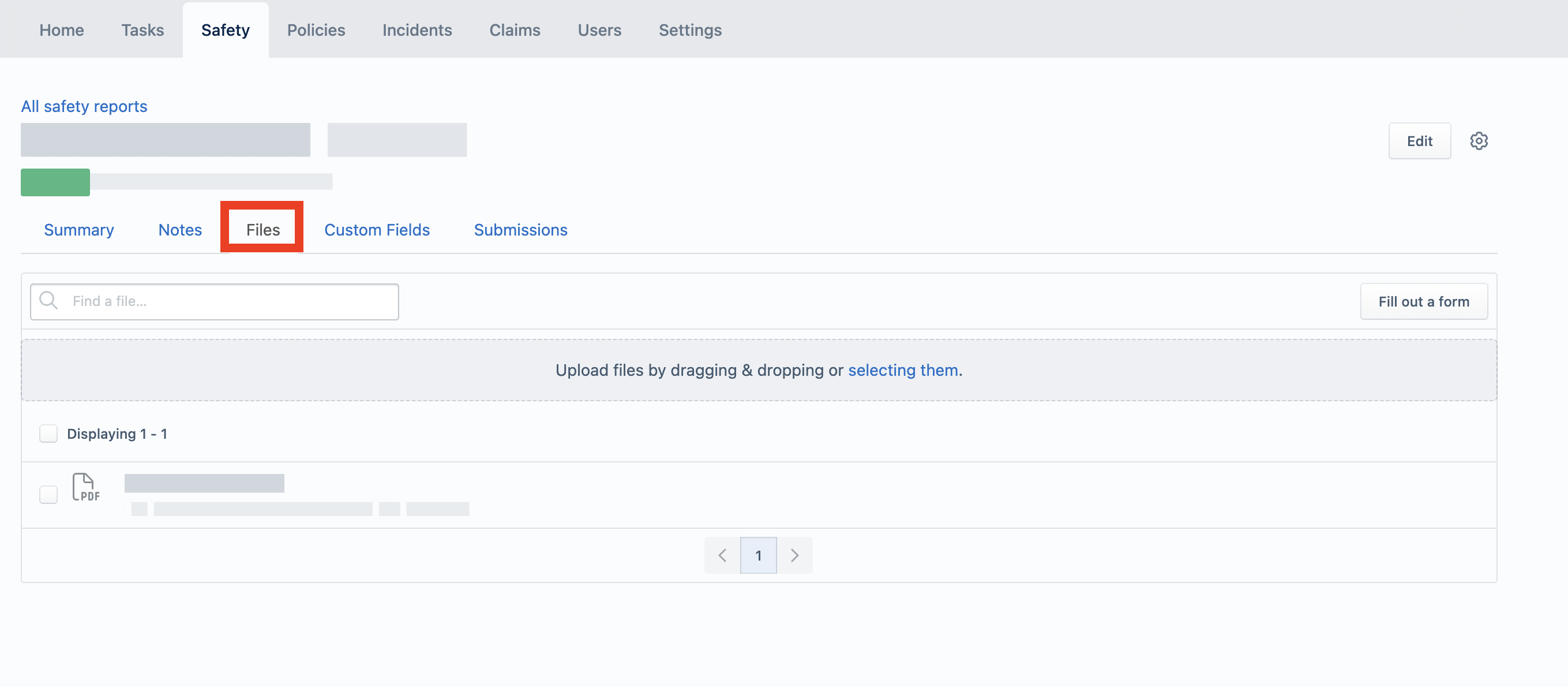Open the Home tab
This screenshot has width=1568, height=687.
coord(62,30)
